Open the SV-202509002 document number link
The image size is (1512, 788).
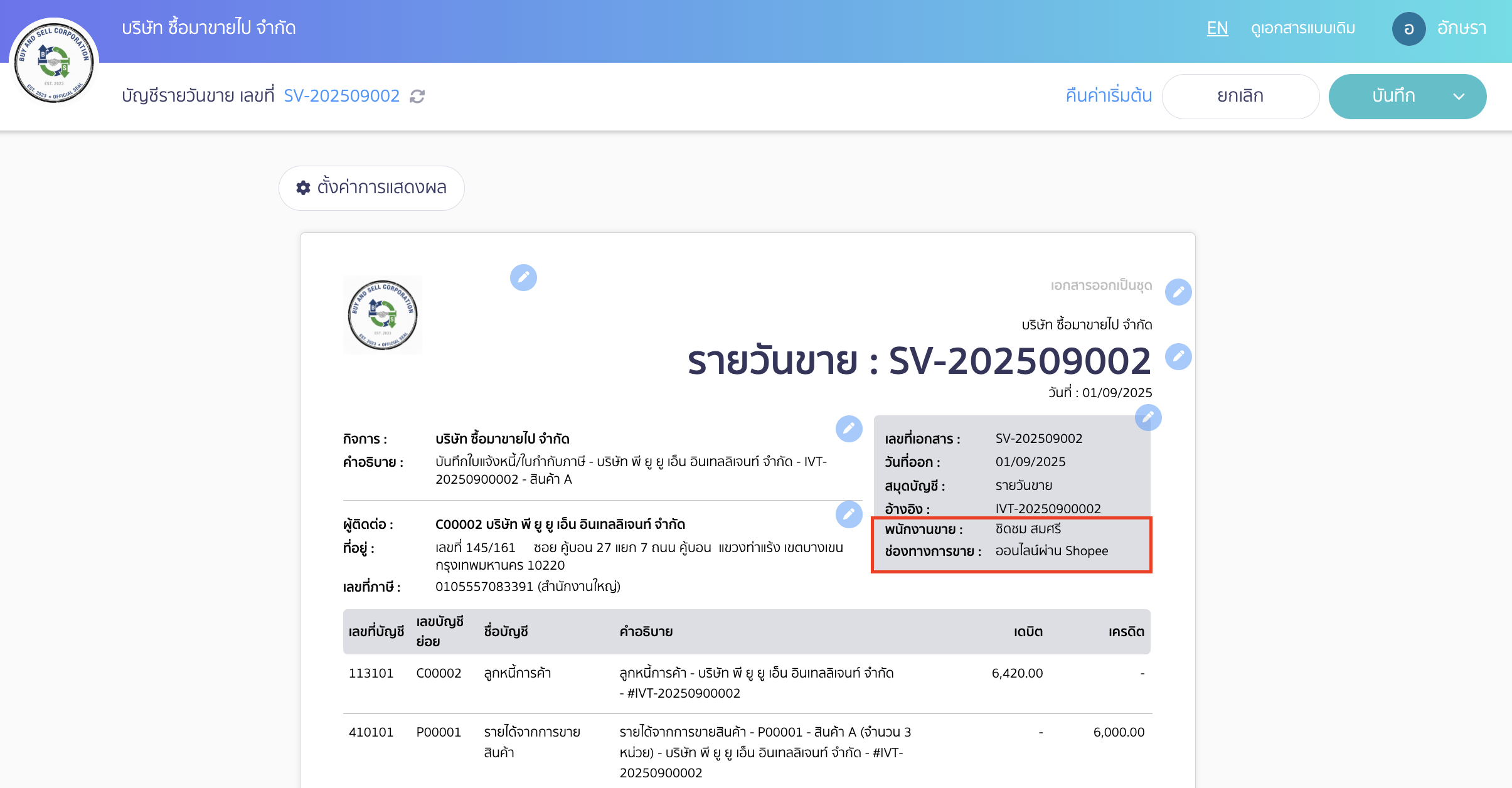342,95
